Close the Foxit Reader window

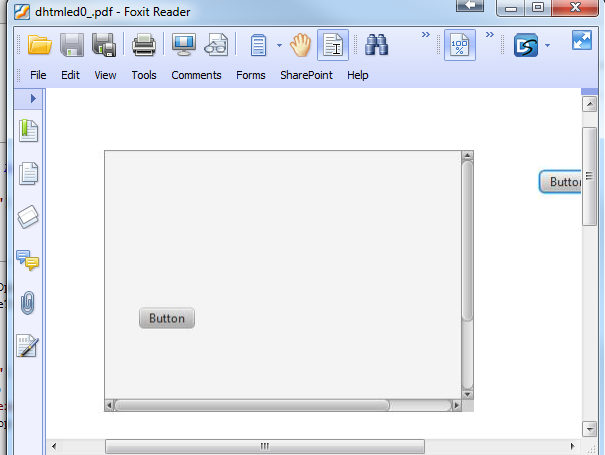click(x=575, y=8)
